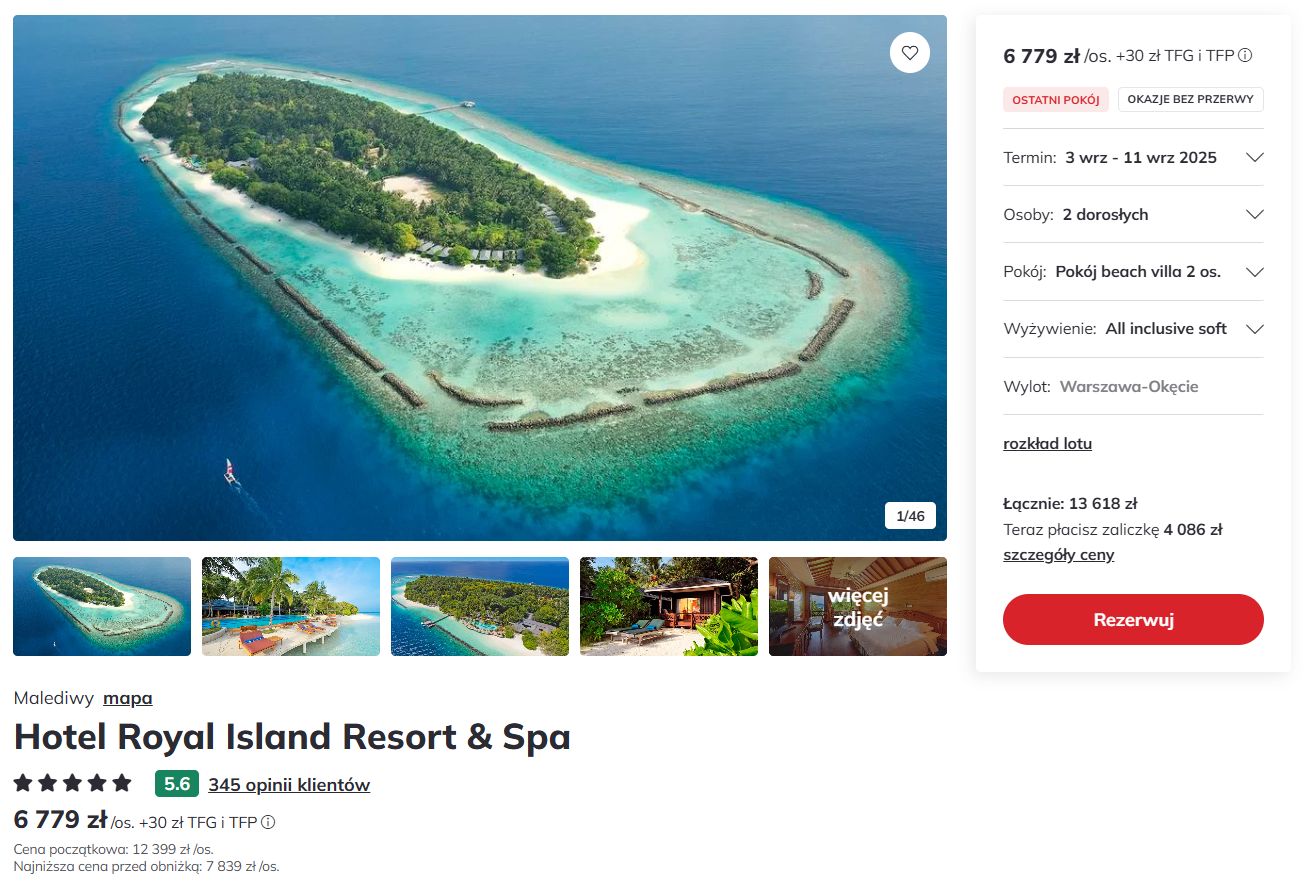This screenshot has width=1309, height=884.
Task: Open 345 opinii klientów reviews link
Action: coord(289,784)
